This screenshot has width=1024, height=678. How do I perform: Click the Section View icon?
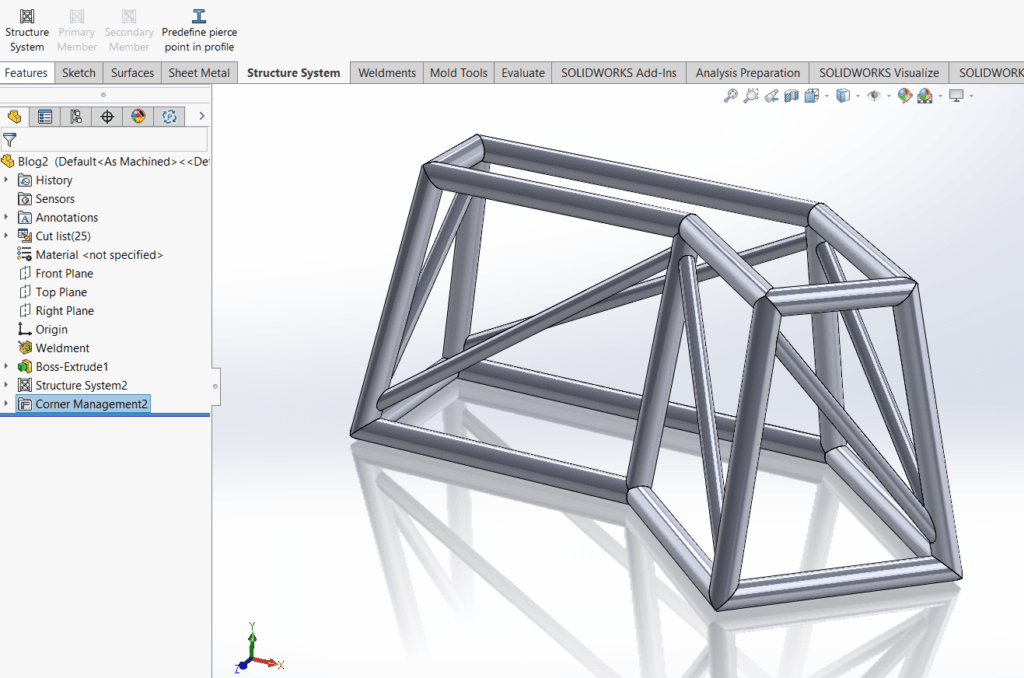coord(791,96)
